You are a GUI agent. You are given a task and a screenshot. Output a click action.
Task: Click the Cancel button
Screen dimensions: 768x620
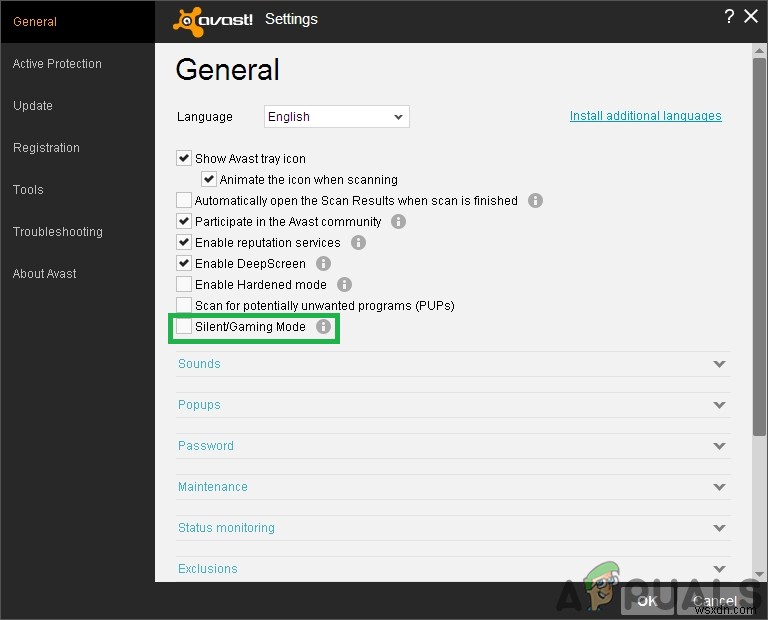715,600
